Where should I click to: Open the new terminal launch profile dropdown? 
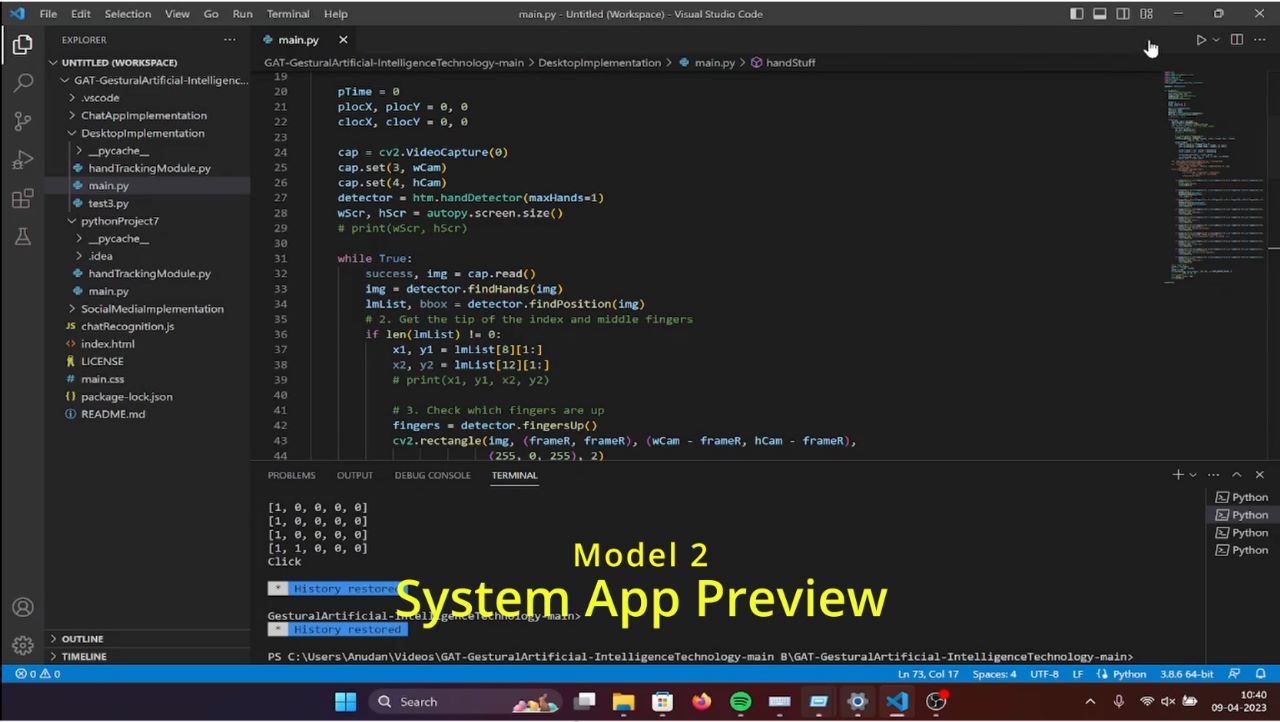1192,475
